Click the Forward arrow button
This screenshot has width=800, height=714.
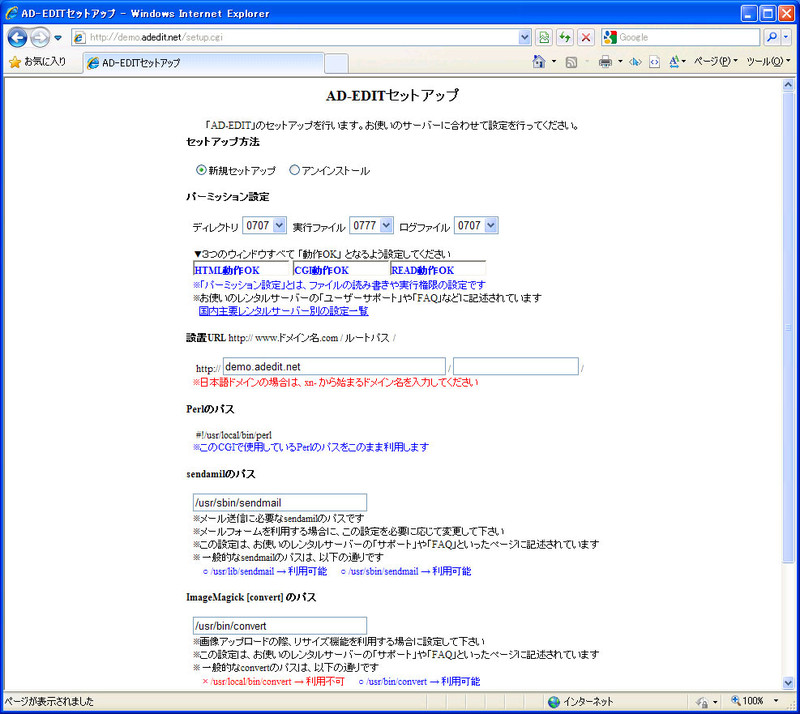coord(40,37)
